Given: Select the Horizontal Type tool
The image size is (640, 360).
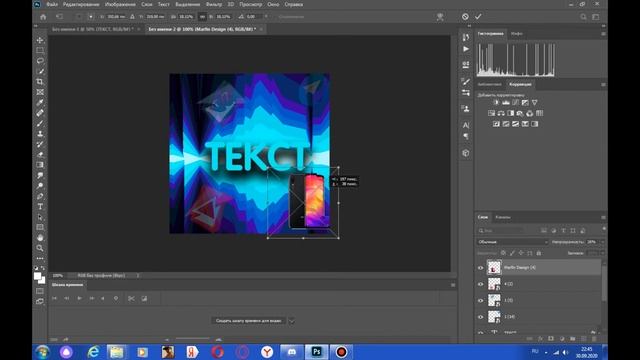Looking at the screenshot, I should point(40,207).
